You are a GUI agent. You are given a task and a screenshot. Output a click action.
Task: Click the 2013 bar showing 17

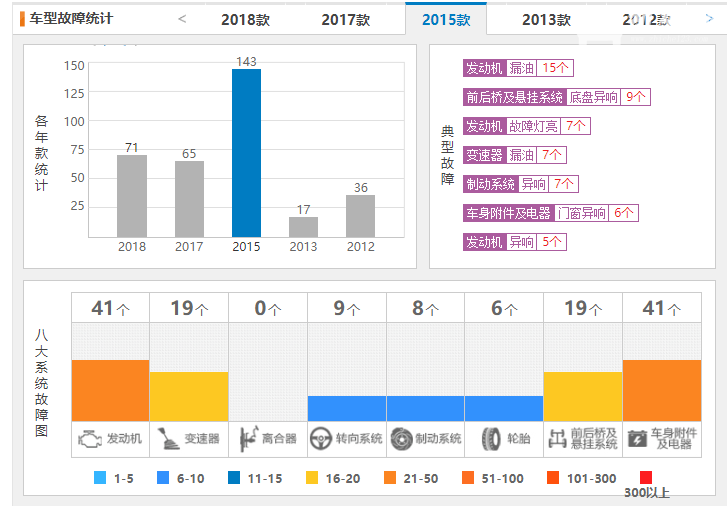point(304,227)
